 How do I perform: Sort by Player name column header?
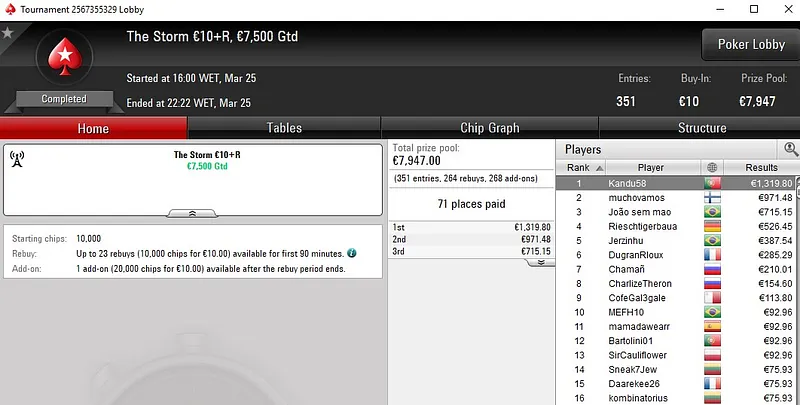coord(651,168)
